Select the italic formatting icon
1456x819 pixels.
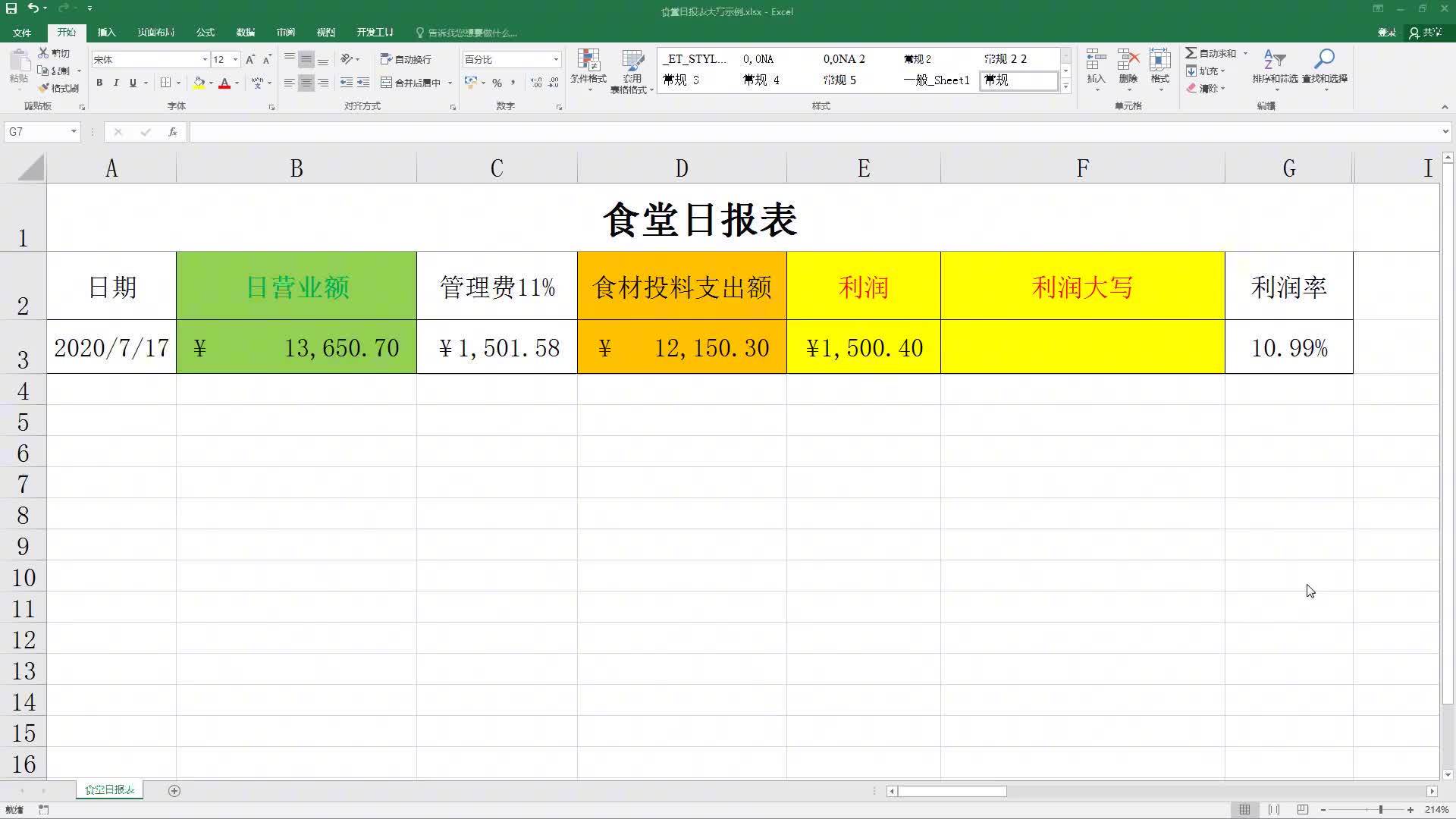point(116,83)
